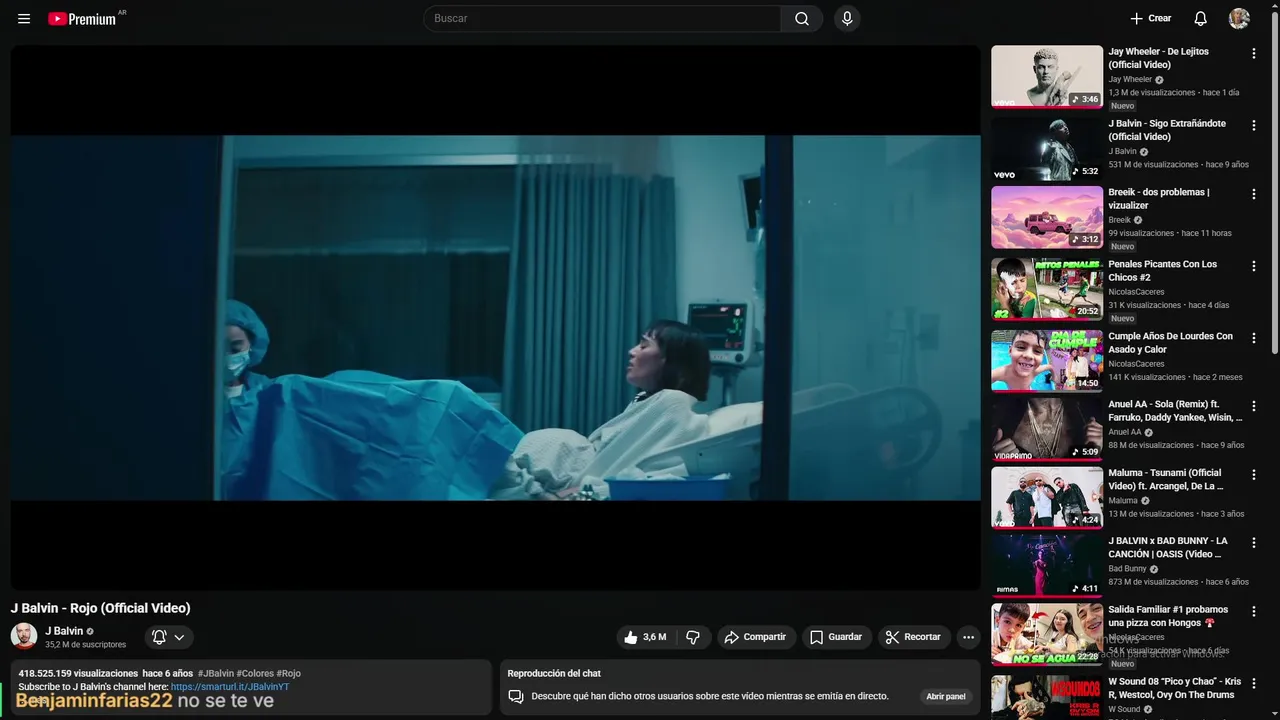
Task: Open Breeik dos problemas thumbnail
Action: click(x=1047, y=217)
